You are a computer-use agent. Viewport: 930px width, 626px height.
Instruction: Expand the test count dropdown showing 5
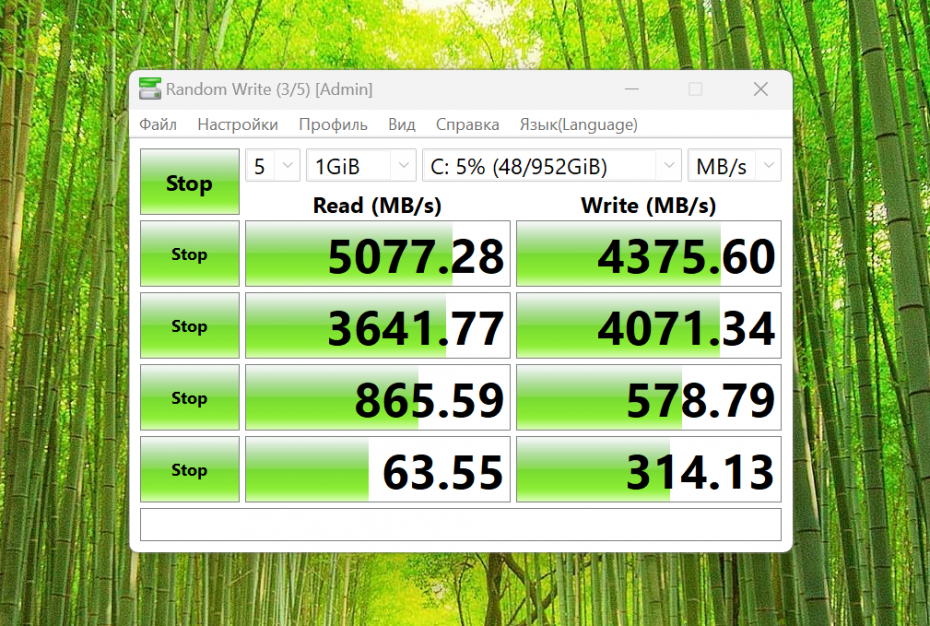(x=273, y=166)
